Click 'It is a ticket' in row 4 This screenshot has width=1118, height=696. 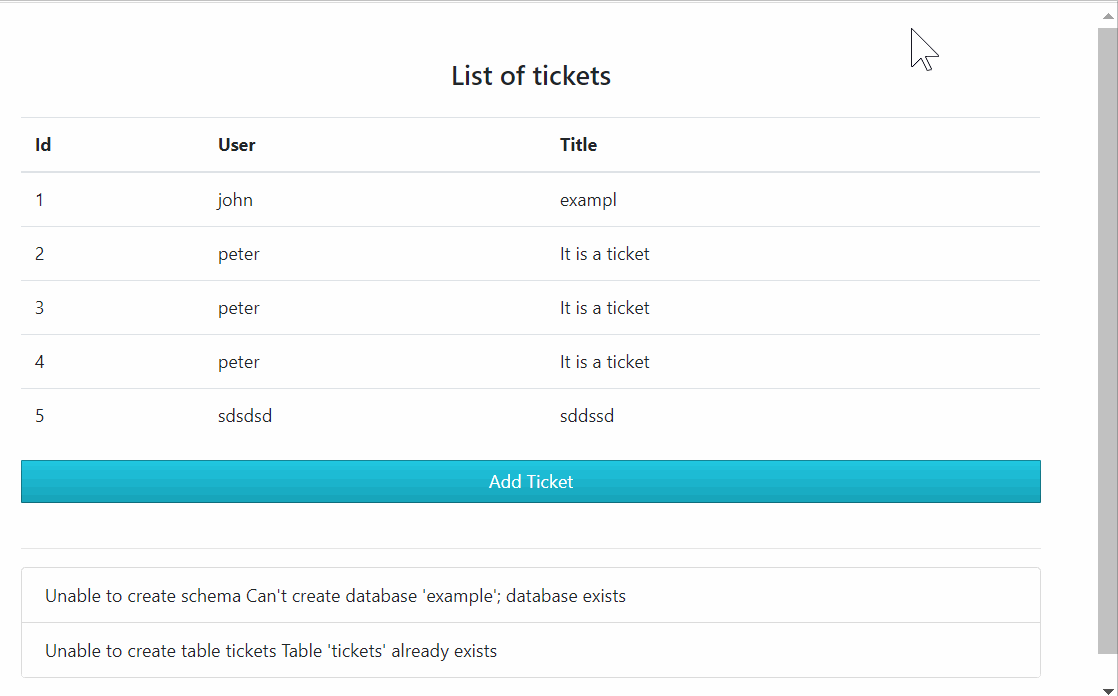pos(604,362)
